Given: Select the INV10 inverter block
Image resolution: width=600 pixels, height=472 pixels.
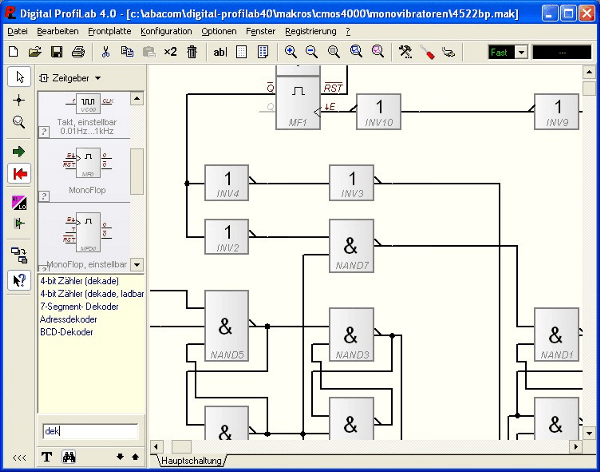Looking at the screenshot, I should click(x=378, y=111).
